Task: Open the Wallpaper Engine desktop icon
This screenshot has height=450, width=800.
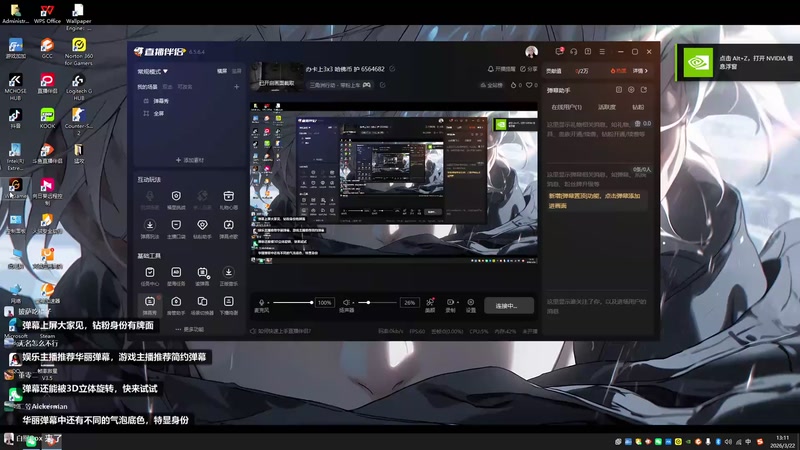Action: (x=79, y=17)
